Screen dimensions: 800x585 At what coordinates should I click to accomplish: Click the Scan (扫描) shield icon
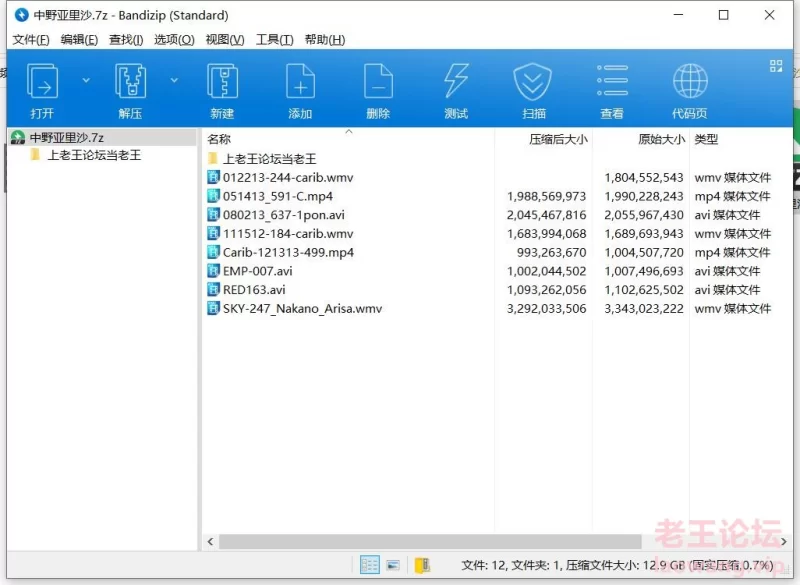coord(533,82)
